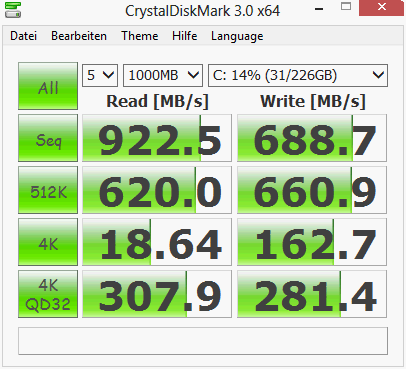Image resolution: width=406 pixels, height=369 pixels.
Task: Select the 4K read result 18.64
Action: pyautogui.click(x=157, y=242)
